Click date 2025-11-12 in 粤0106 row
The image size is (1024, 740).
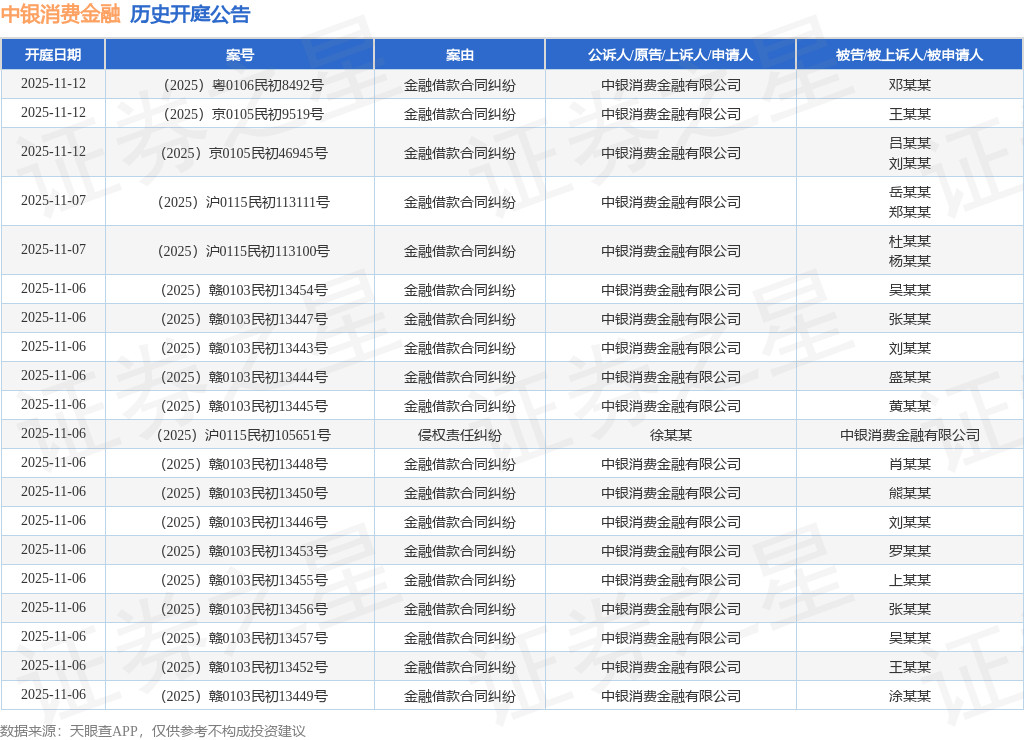pos(54,84)
